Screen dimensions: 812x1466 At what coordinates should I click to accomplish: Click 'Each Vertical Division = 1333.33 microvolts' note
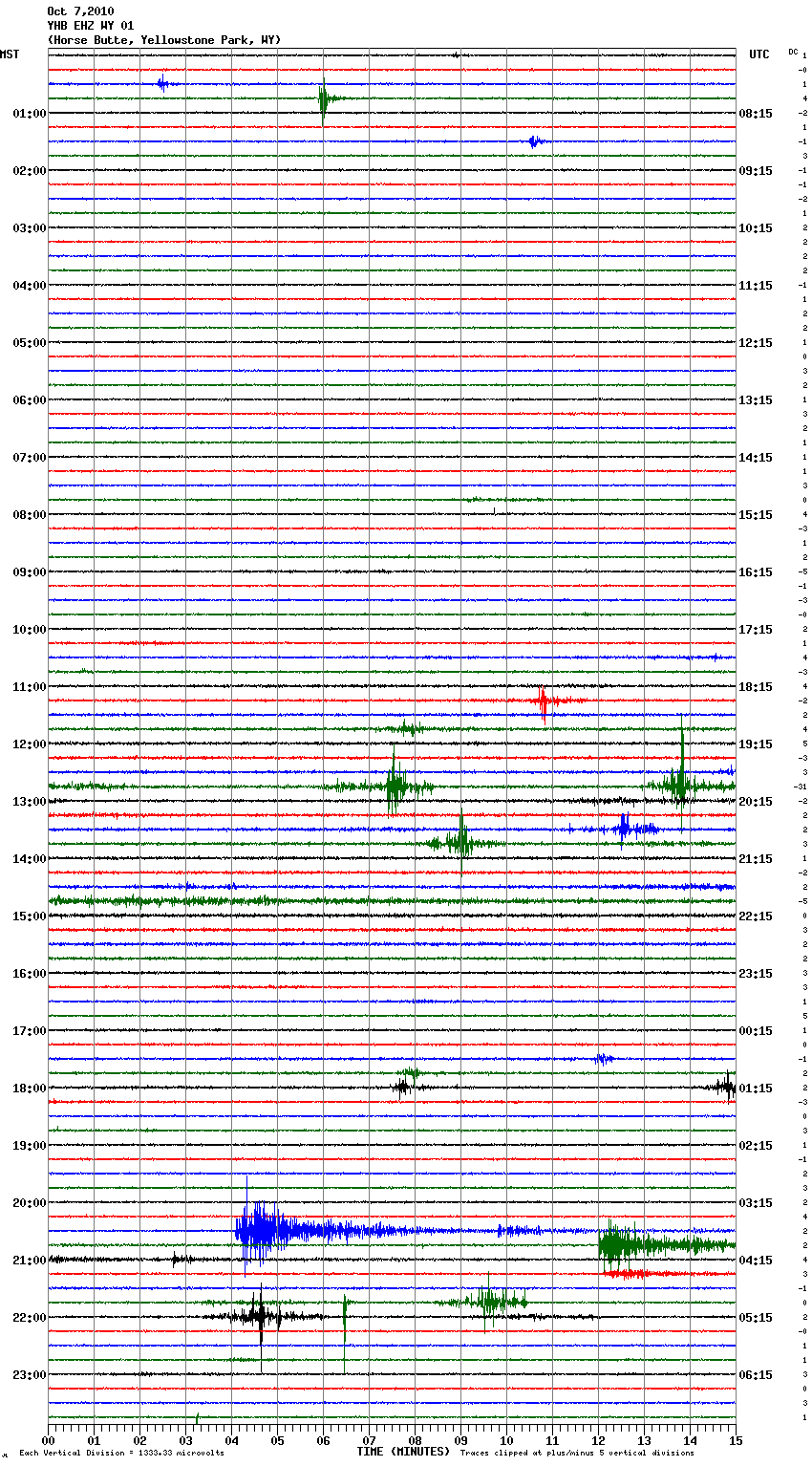121,1454
